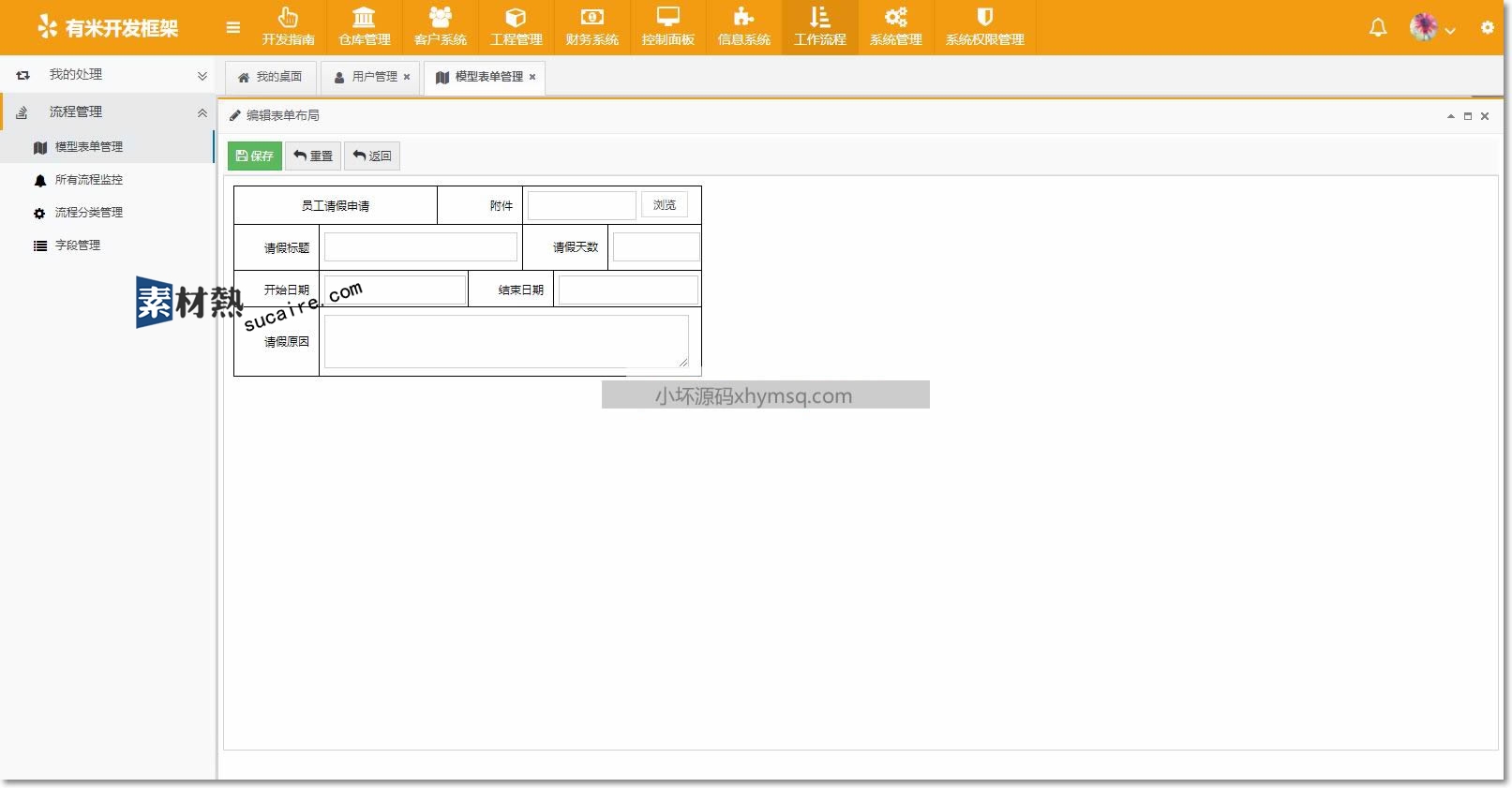
Task: Toggle the hamburger sidebar menu
Action: (x=233, y=28)
